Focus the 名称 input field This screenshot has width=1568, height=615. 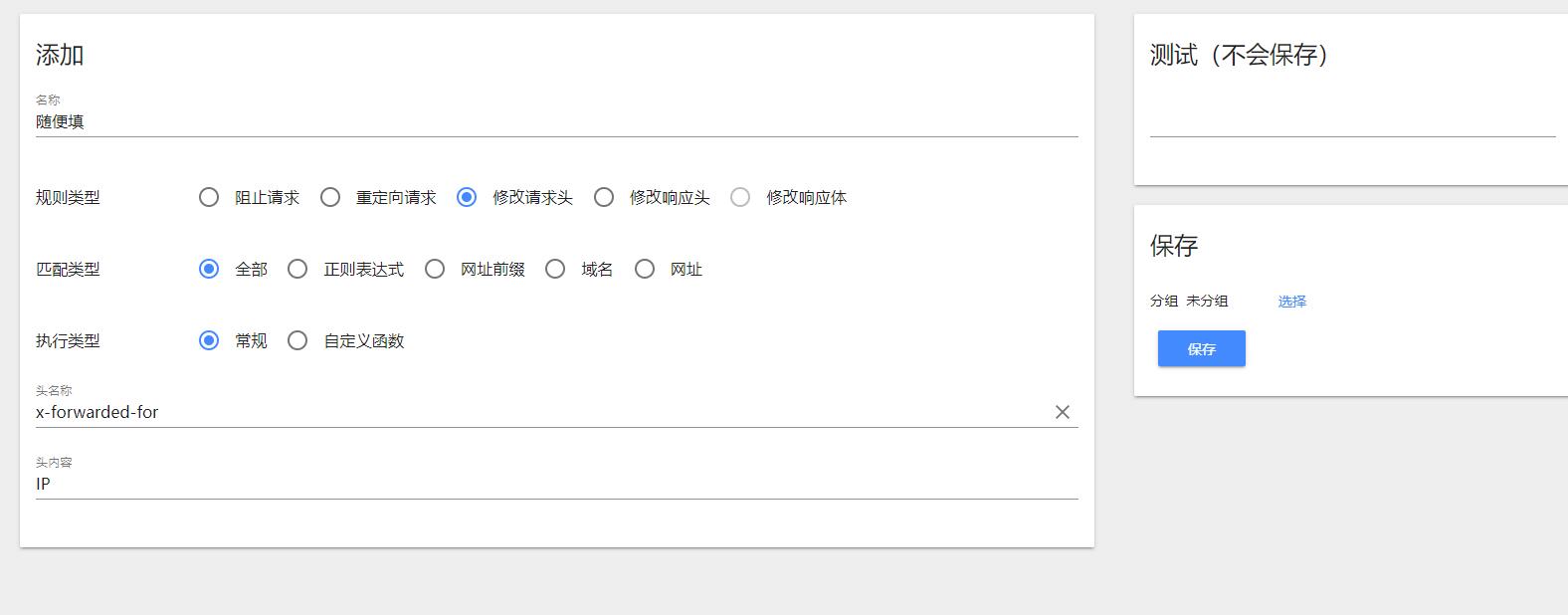coord(555,122)
